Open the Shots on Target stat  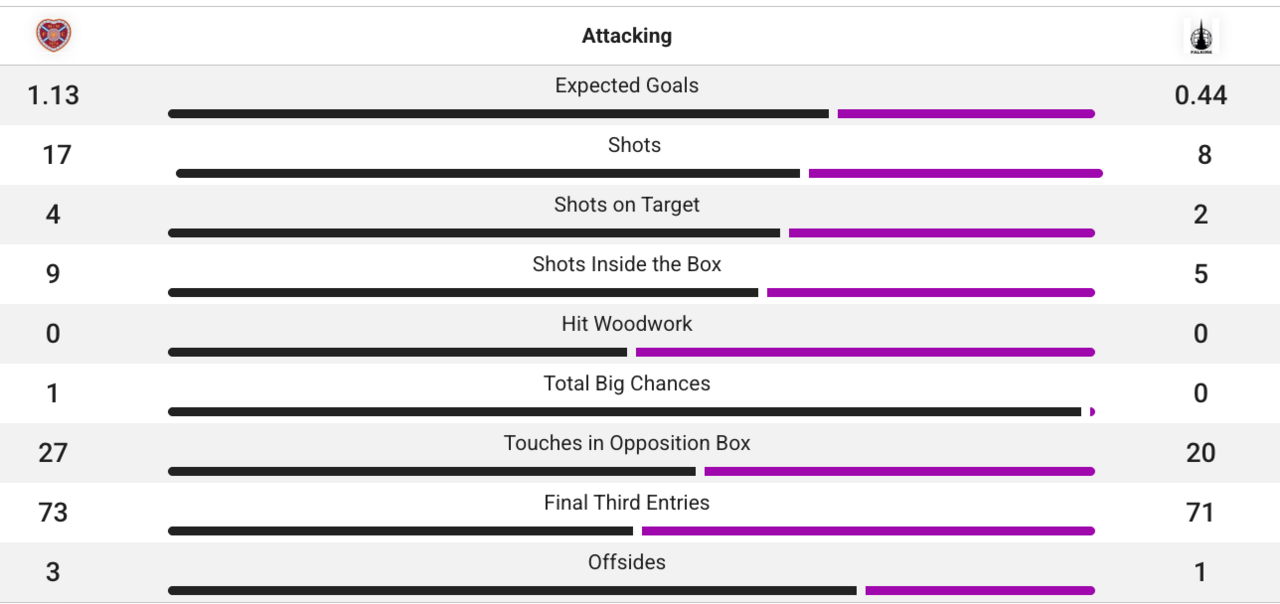pos(627,205)
